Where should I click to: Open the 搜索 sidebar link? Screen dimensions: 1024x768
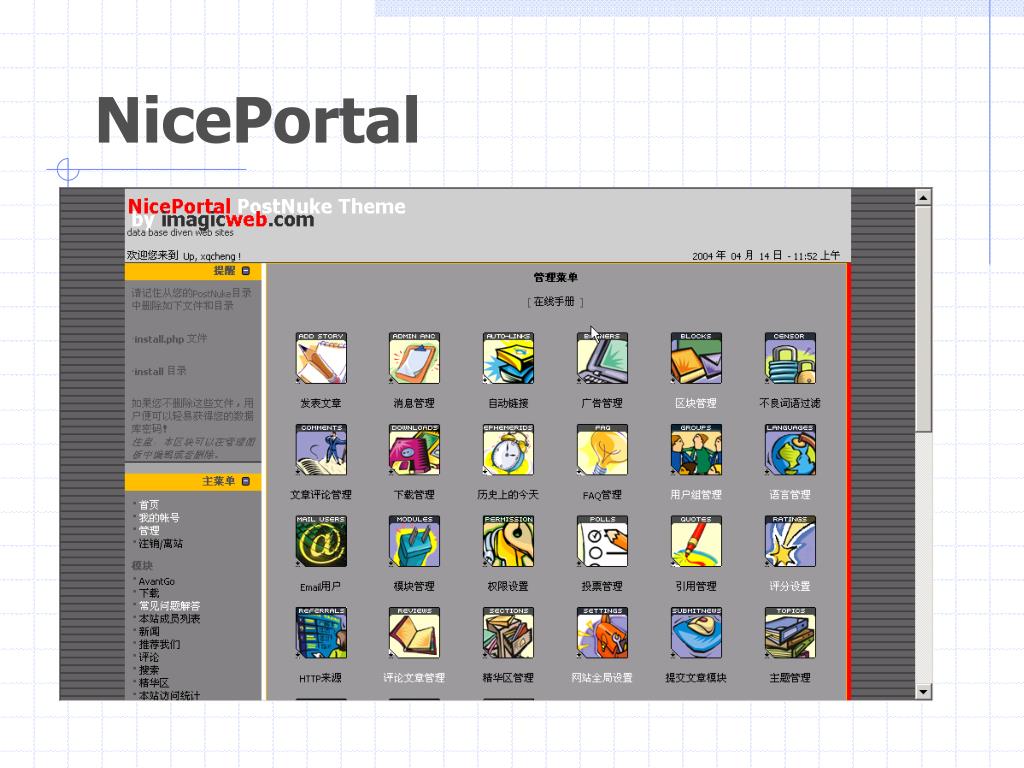pyautogui.click(x=148, y=670)
